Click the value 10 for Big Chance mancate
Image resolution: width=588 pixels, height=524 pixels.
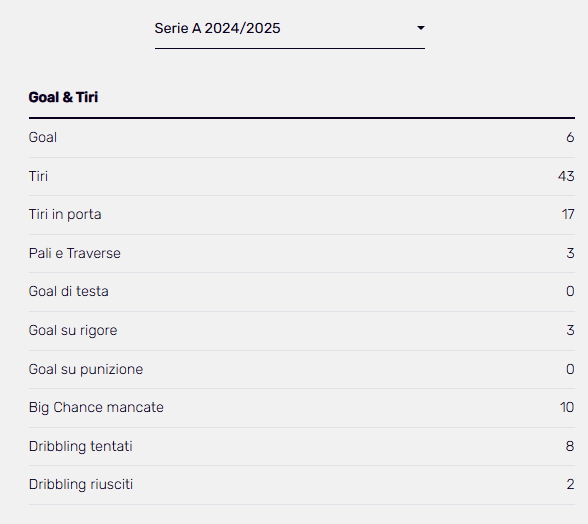567,407
